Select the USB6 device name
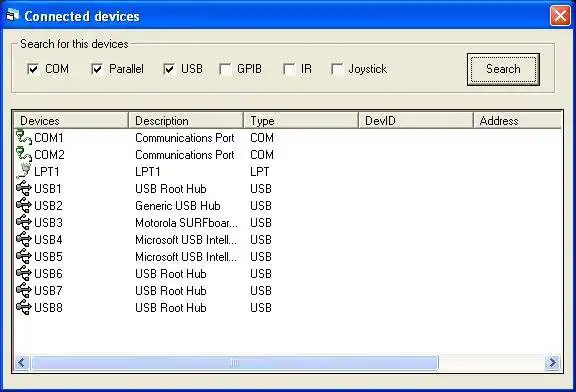The height and width of the screenshot is (392, 576). [48, 274]
